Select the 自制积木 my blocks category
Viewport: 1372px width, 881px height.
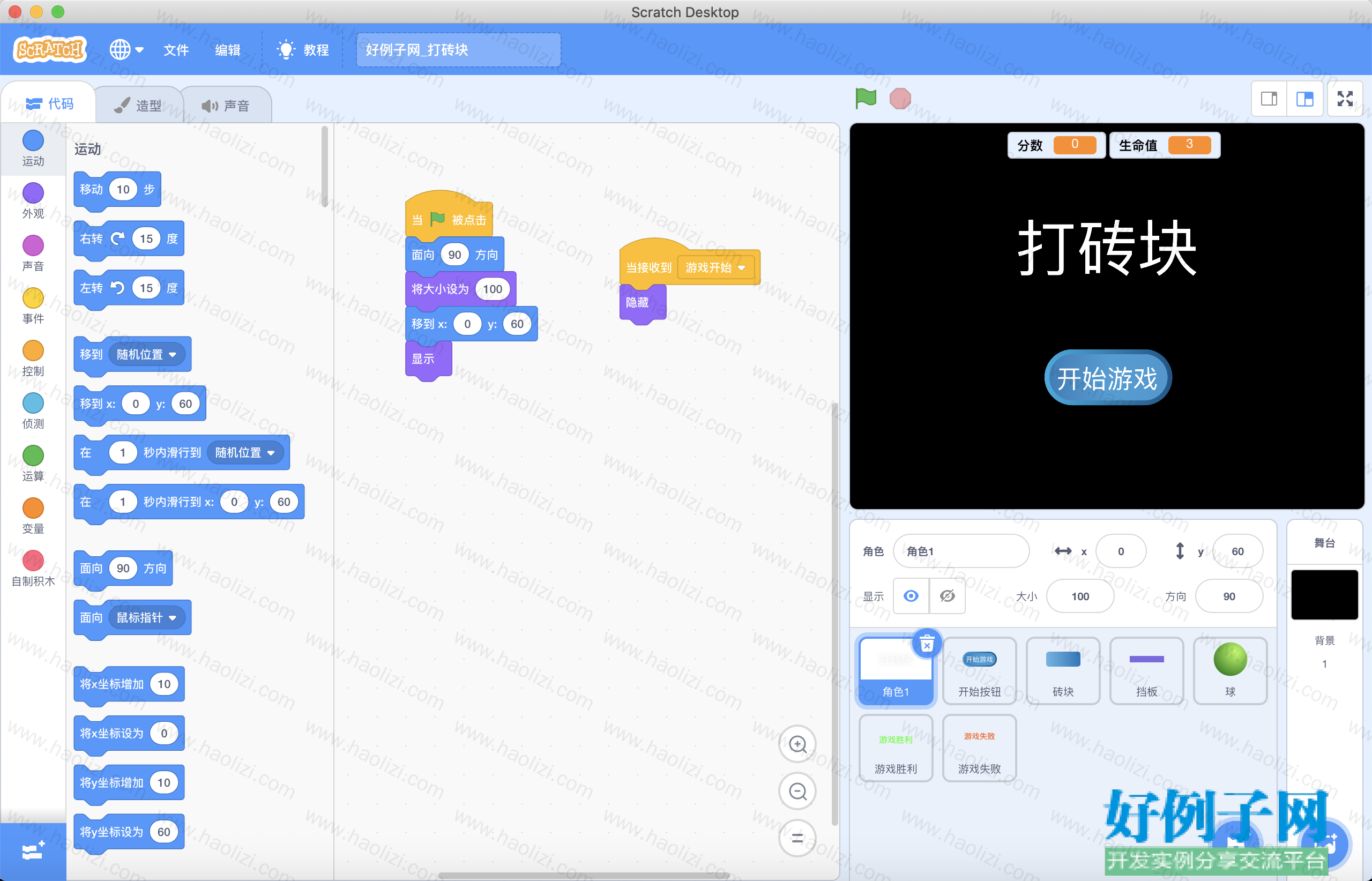pyautogui.click(x=33, y=569)
